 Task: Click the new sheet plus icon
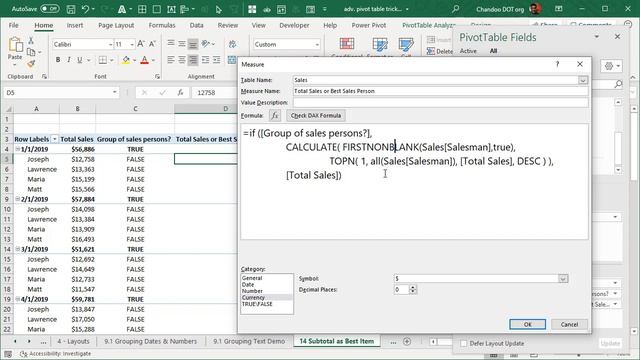pyautogui.click(x=407, y=342)
